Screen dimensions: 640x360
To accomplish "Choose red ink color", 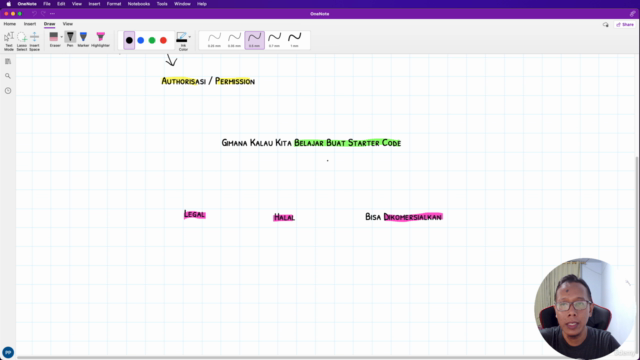I will pos(163,40).
